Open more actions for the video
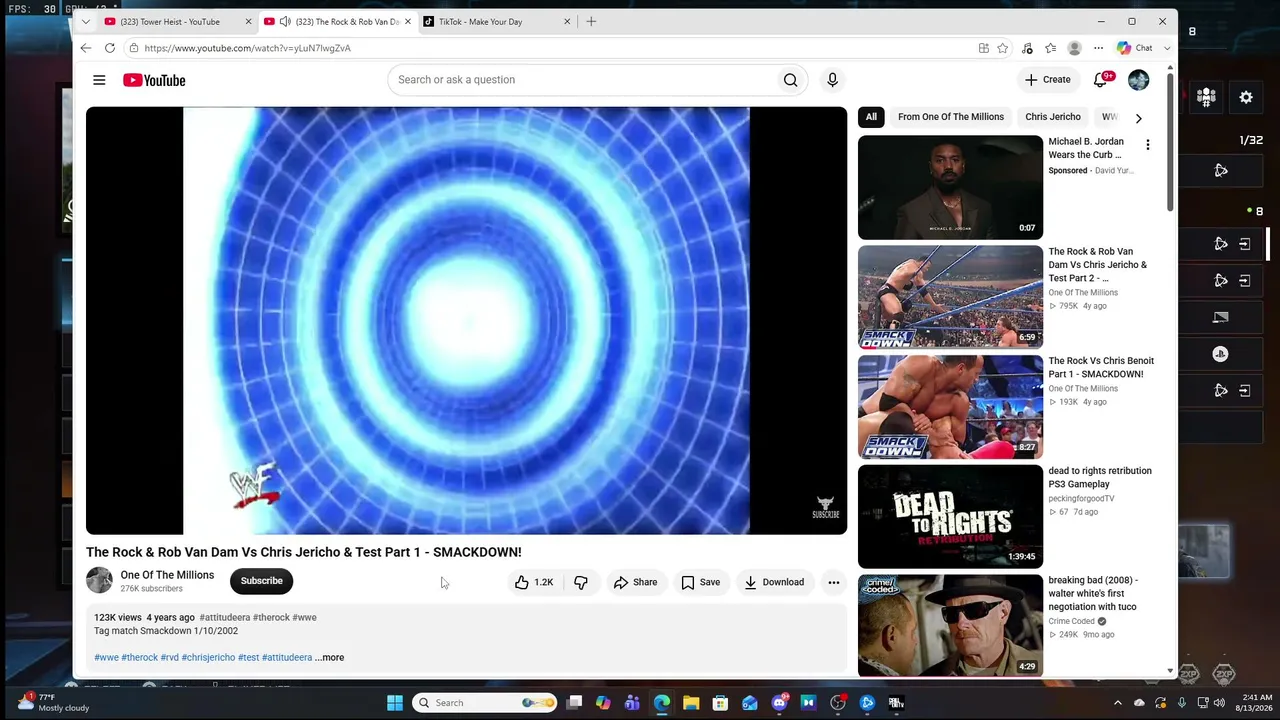The height and width of the screenshot is (720, 1280). coord(833,582)
